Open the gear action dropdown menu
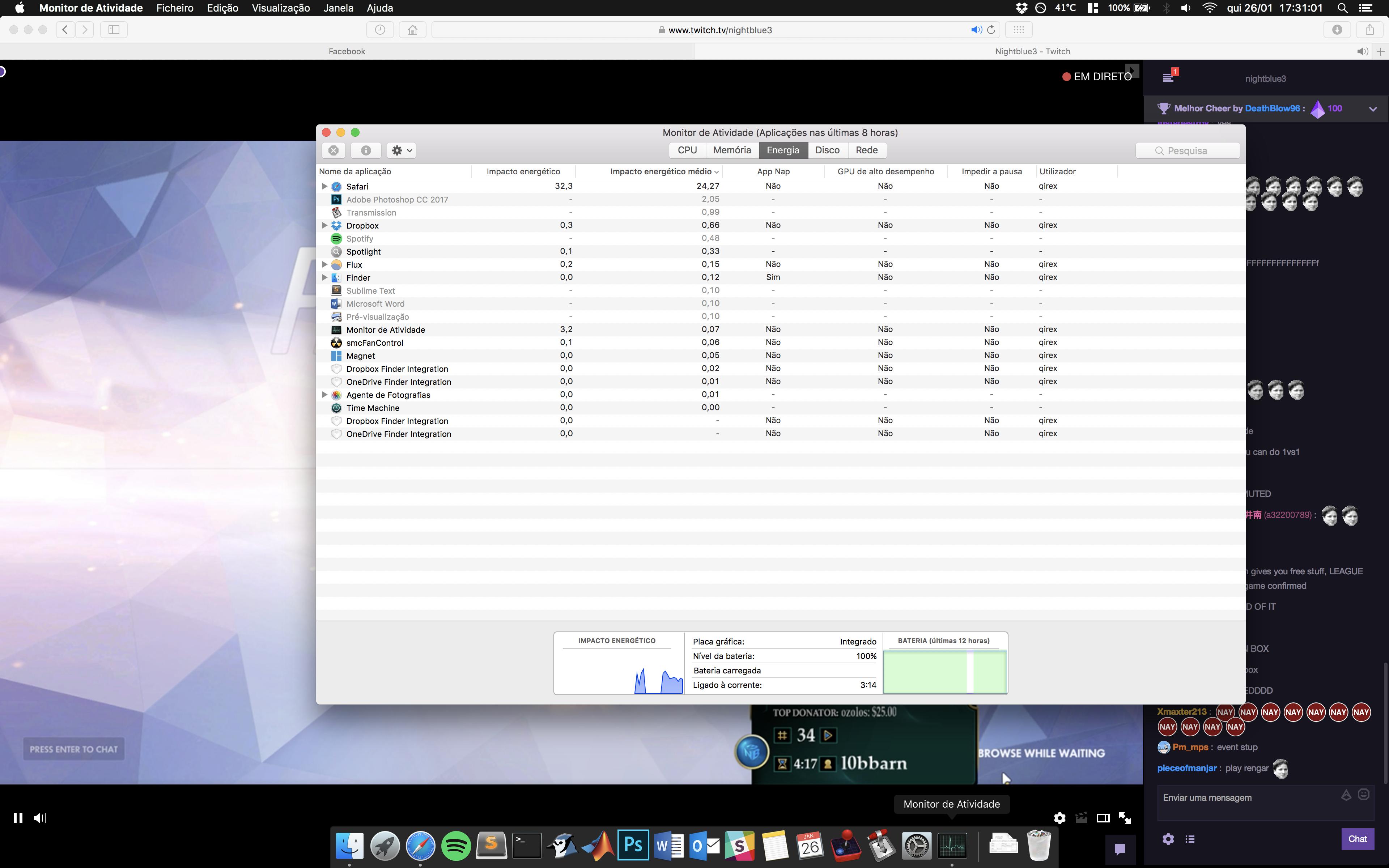Screen dimensions: 1389x868 tap(401, 150)
